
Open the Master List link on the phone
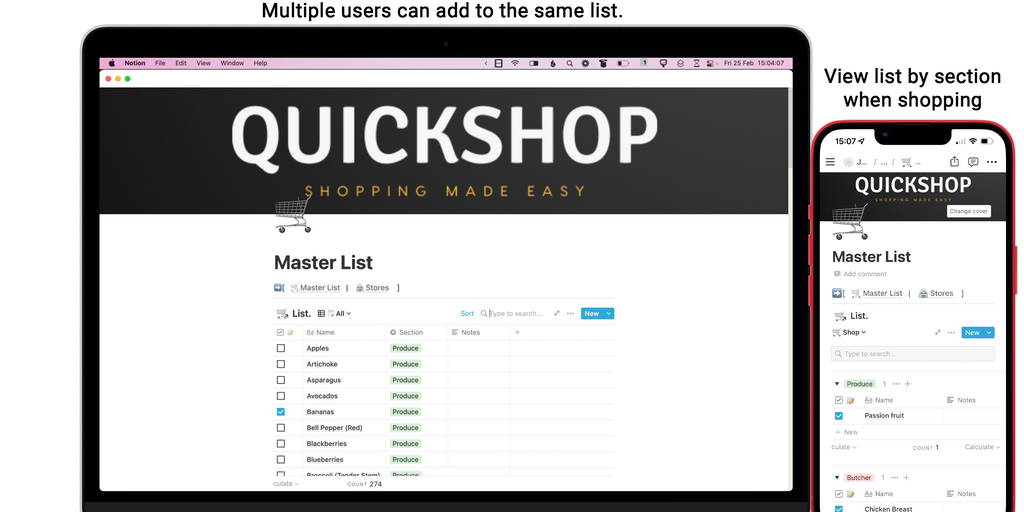876,293
